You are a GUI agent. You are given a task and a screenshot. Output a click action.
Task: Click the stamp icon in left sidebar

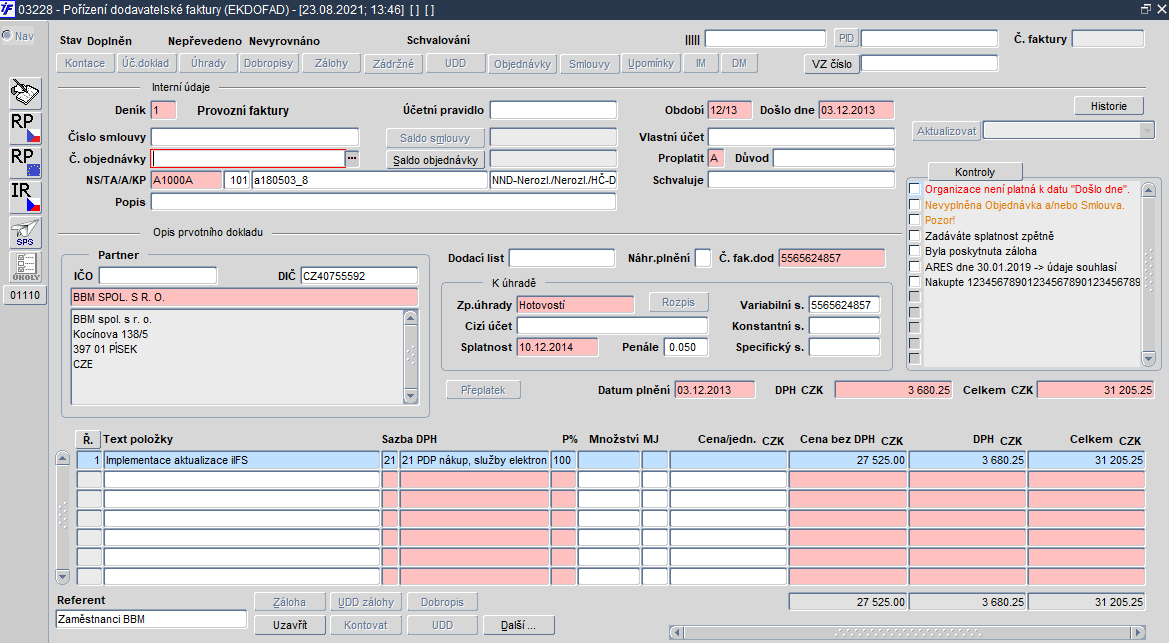[25, 93]
